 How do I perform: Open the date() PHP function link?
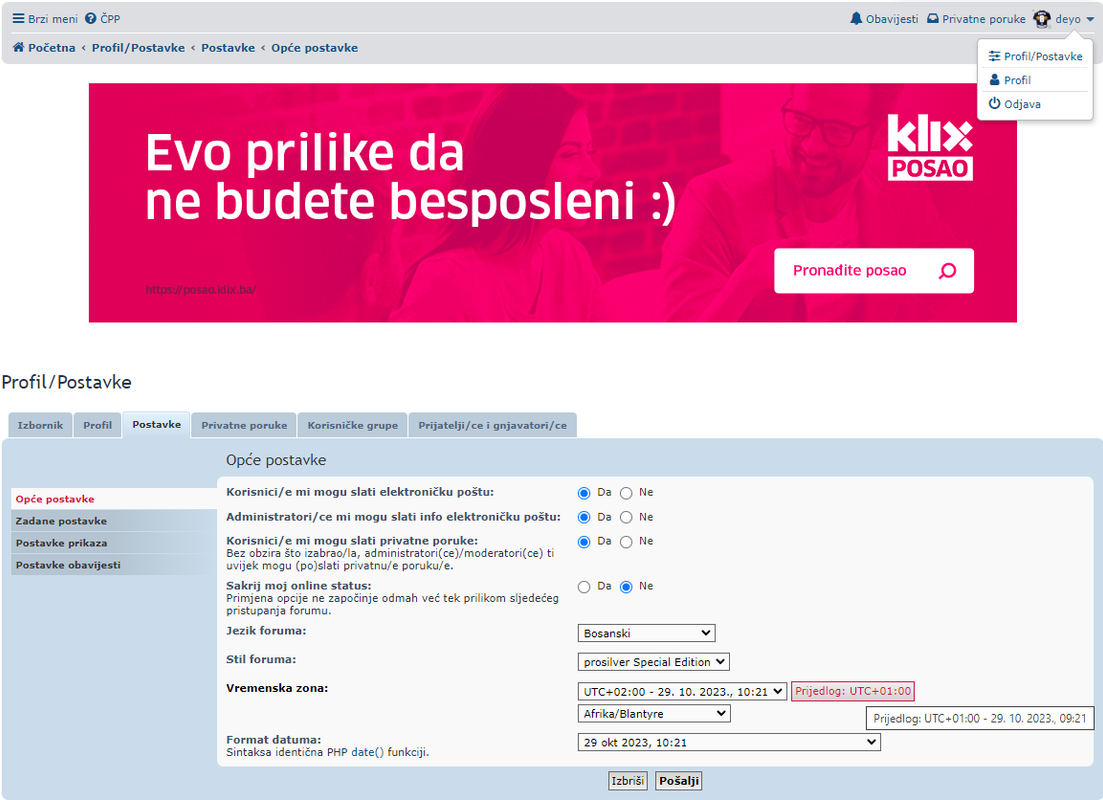point(367,752)
